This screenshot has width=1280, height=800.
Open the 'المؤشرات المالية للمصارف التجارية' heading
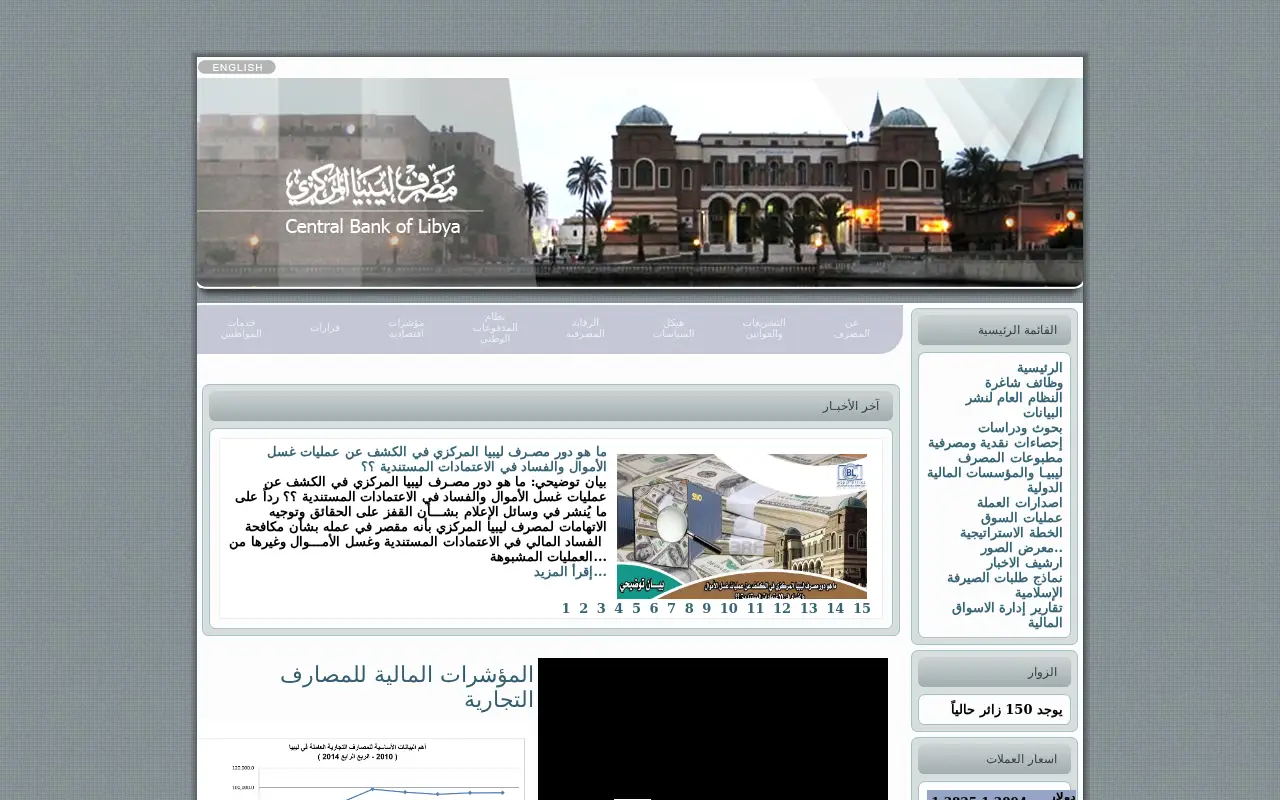point(407,686)
